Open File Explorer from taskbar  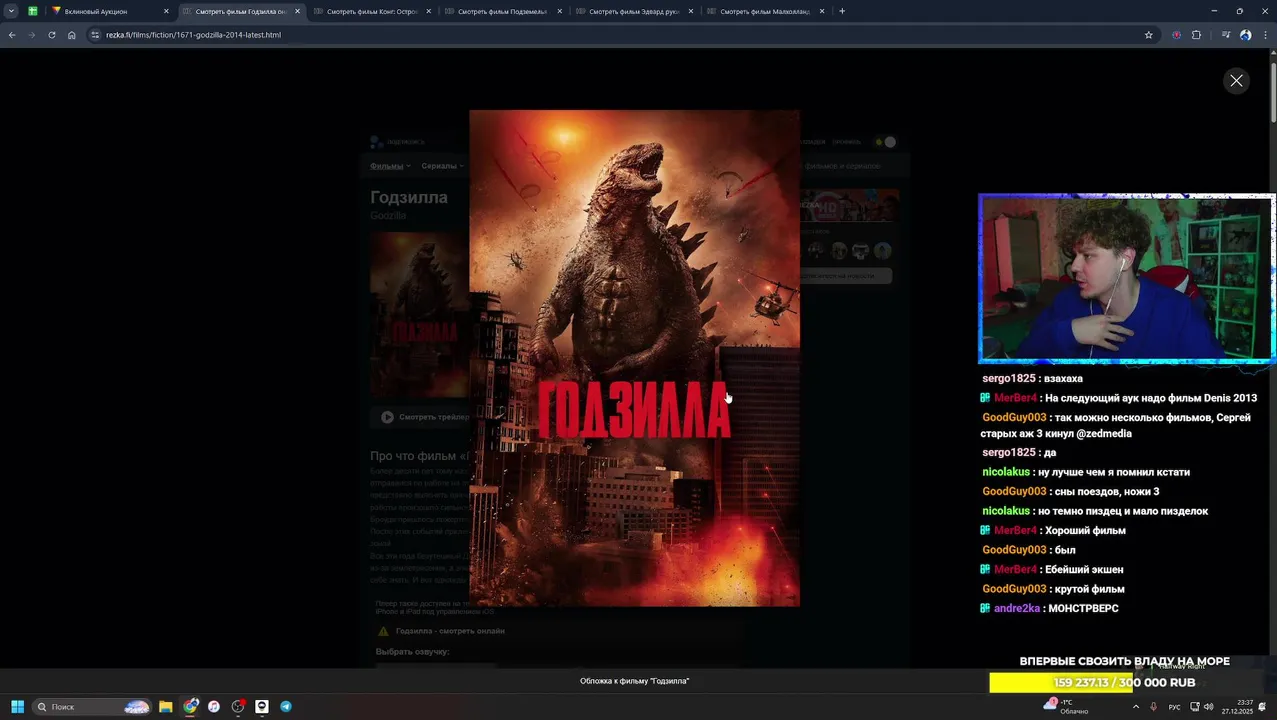tap(166, 707)
